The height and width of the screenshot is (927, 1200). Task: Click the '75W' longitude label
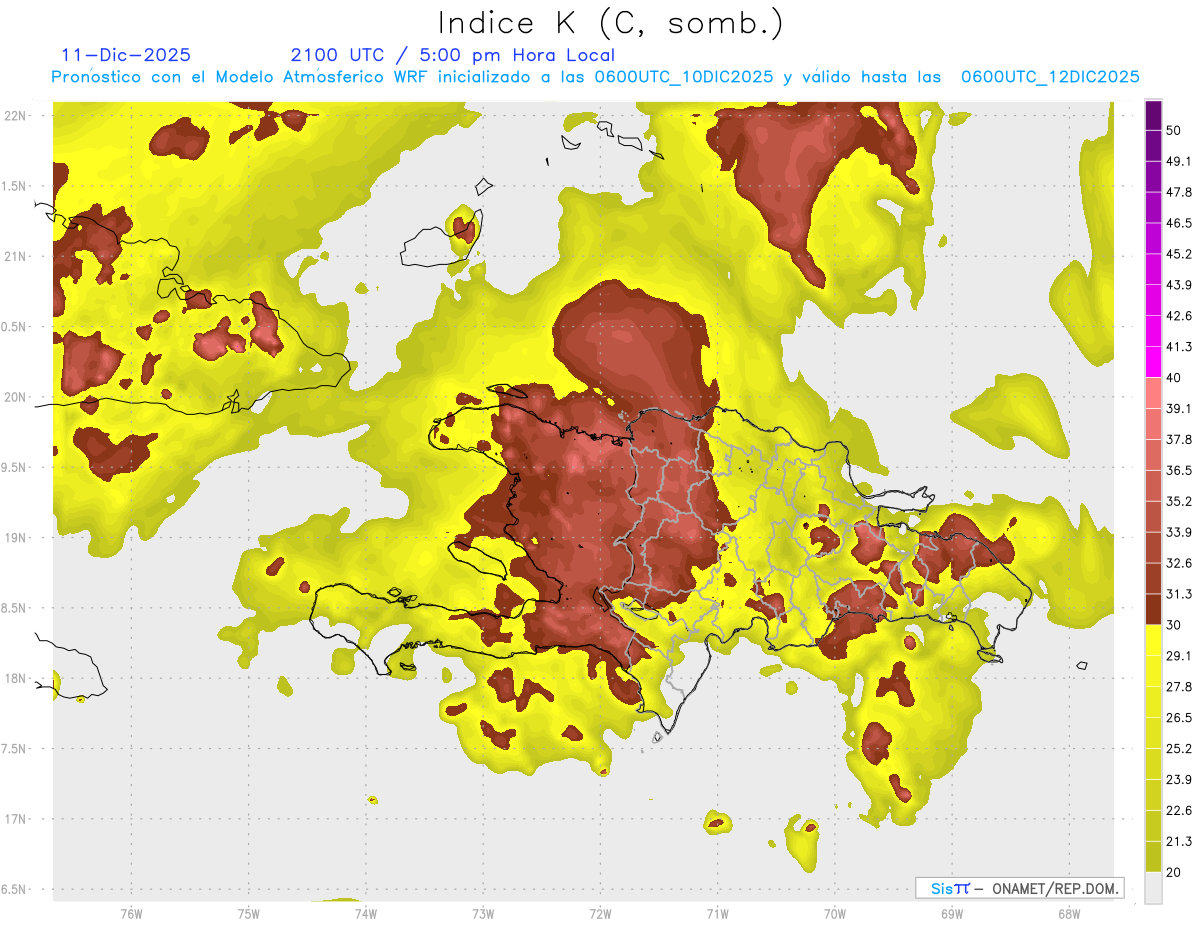point(248,913)
